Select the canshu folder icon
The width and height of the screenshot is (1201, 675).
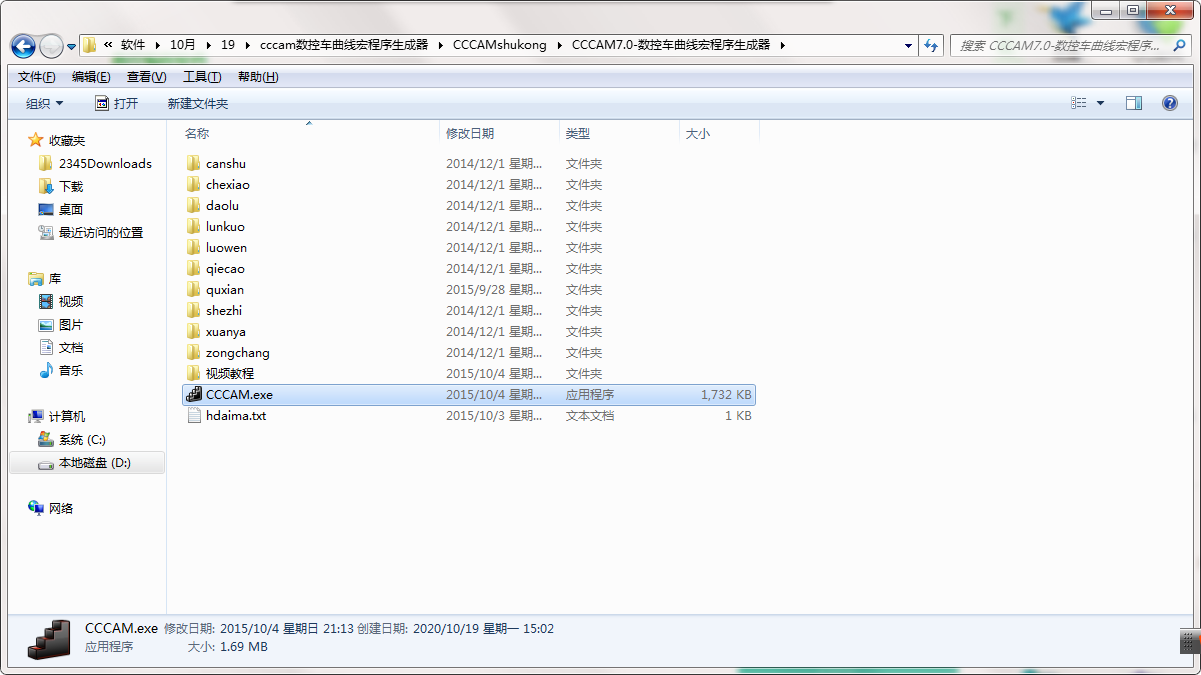[x=194, y=163]
